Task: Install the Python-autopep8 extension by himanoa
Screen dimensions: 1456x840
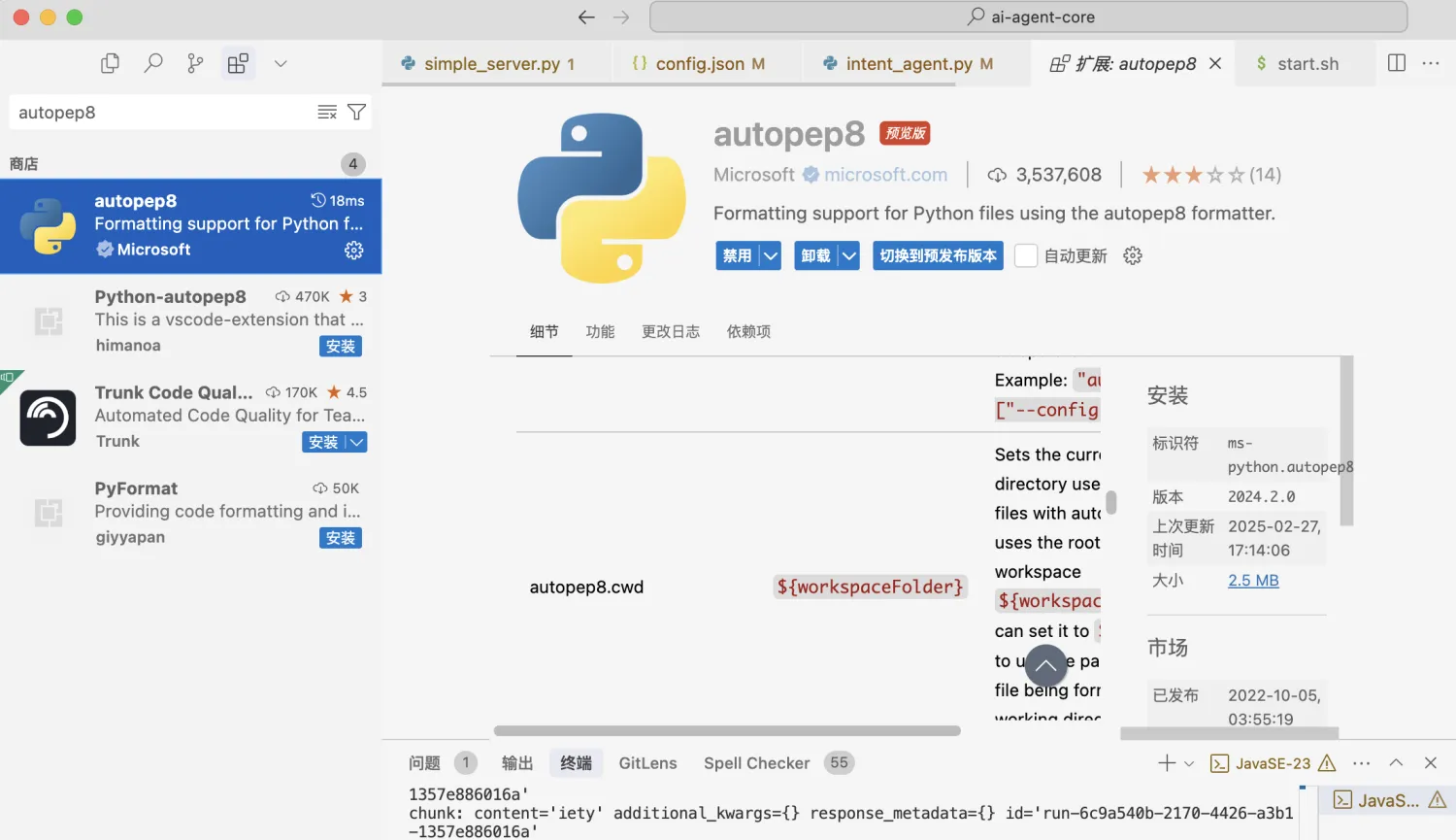Action: tap(341, 347)
